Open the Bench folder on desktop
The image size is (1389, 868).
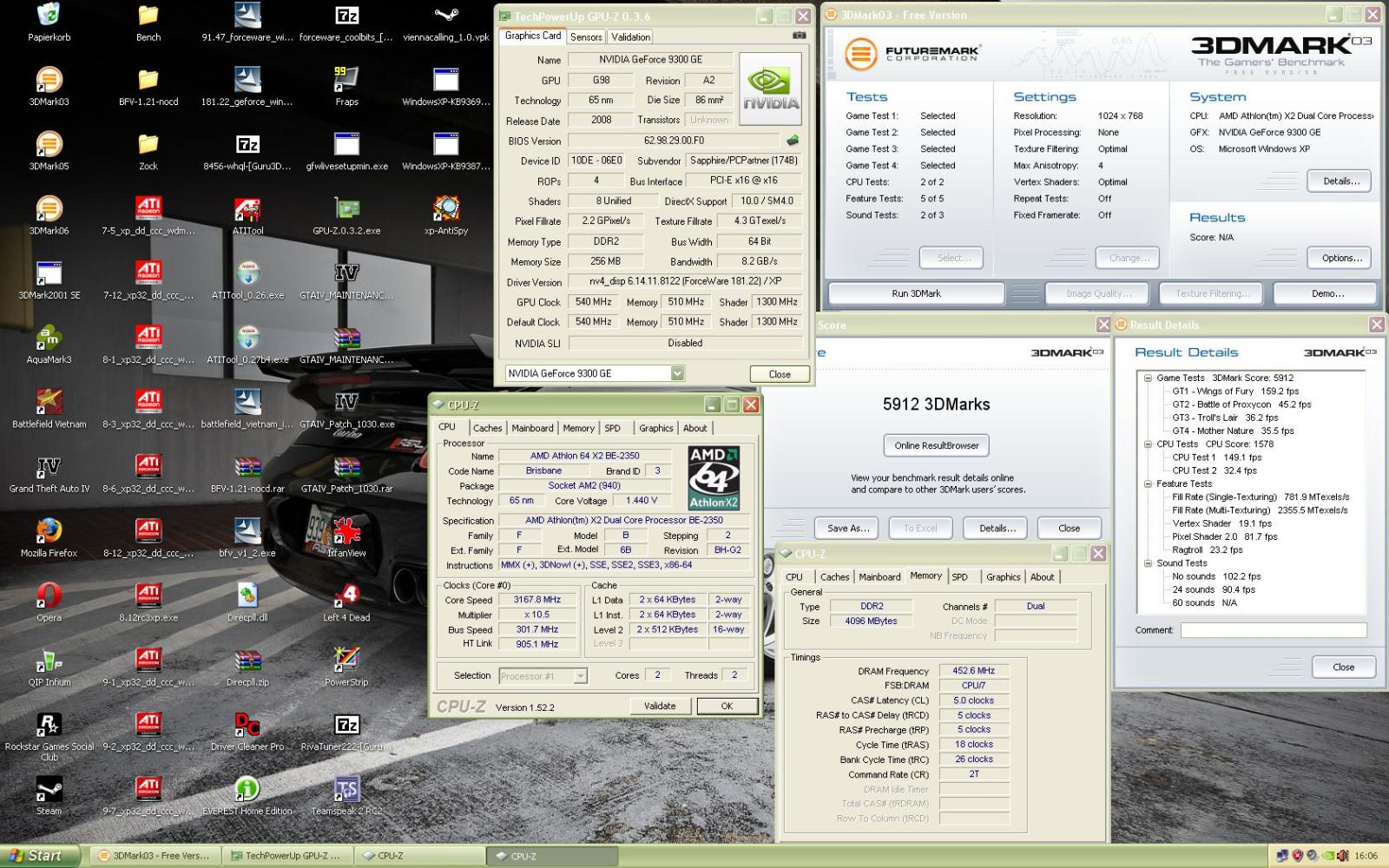tap(148, 16)
